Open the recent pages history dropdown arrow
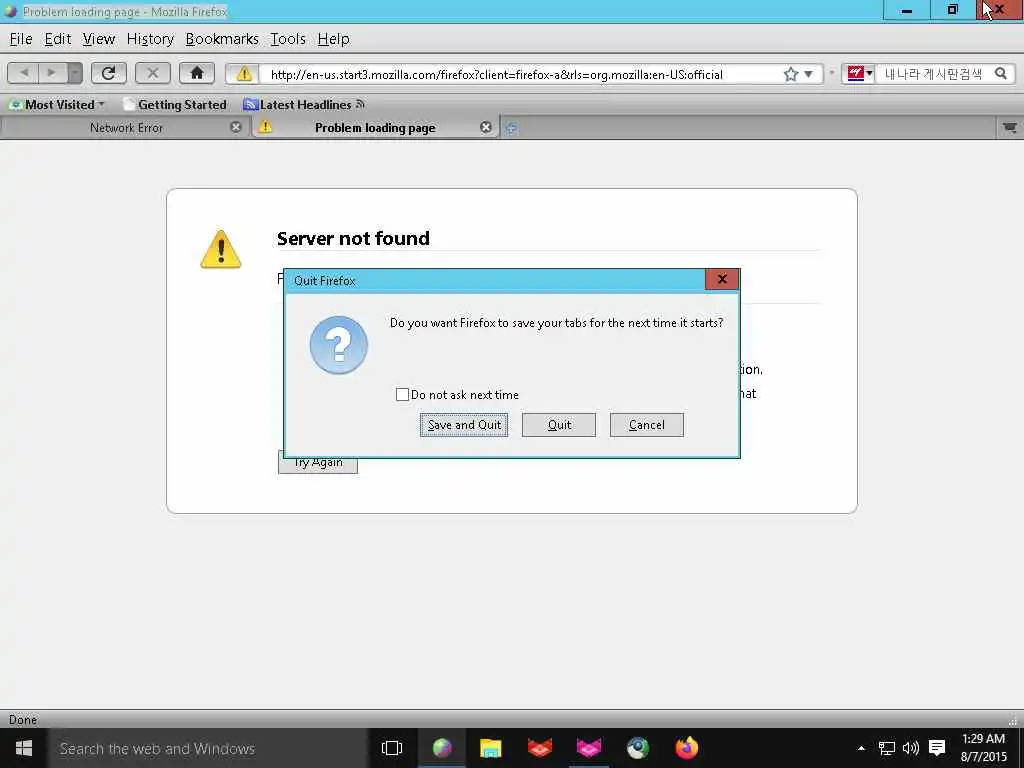Viewport: 1024px width, 768px height. coord(75,73)
